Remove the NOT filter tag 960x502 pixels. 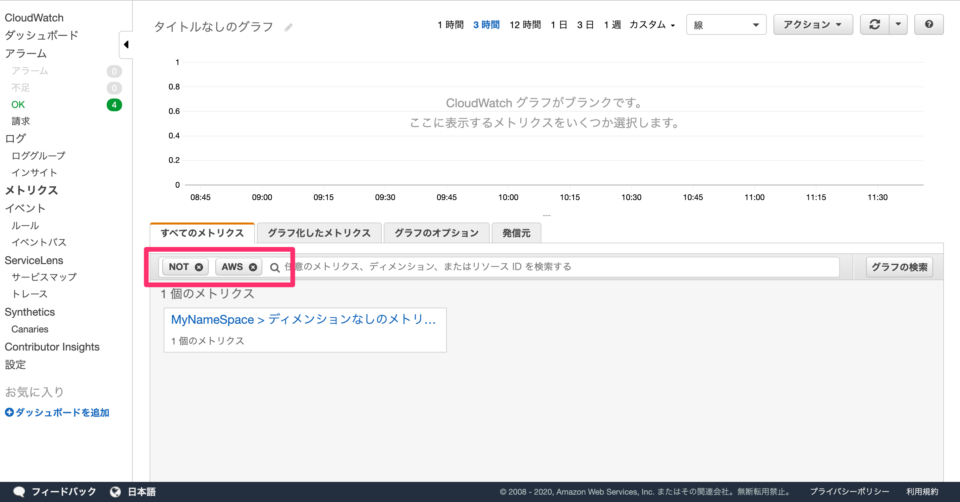coord(199,267)
